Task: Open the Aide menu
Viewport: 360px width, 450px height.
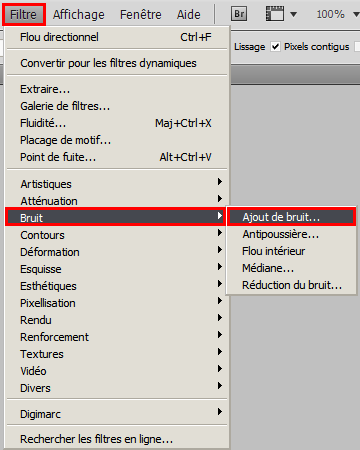Action: point(189,14)
